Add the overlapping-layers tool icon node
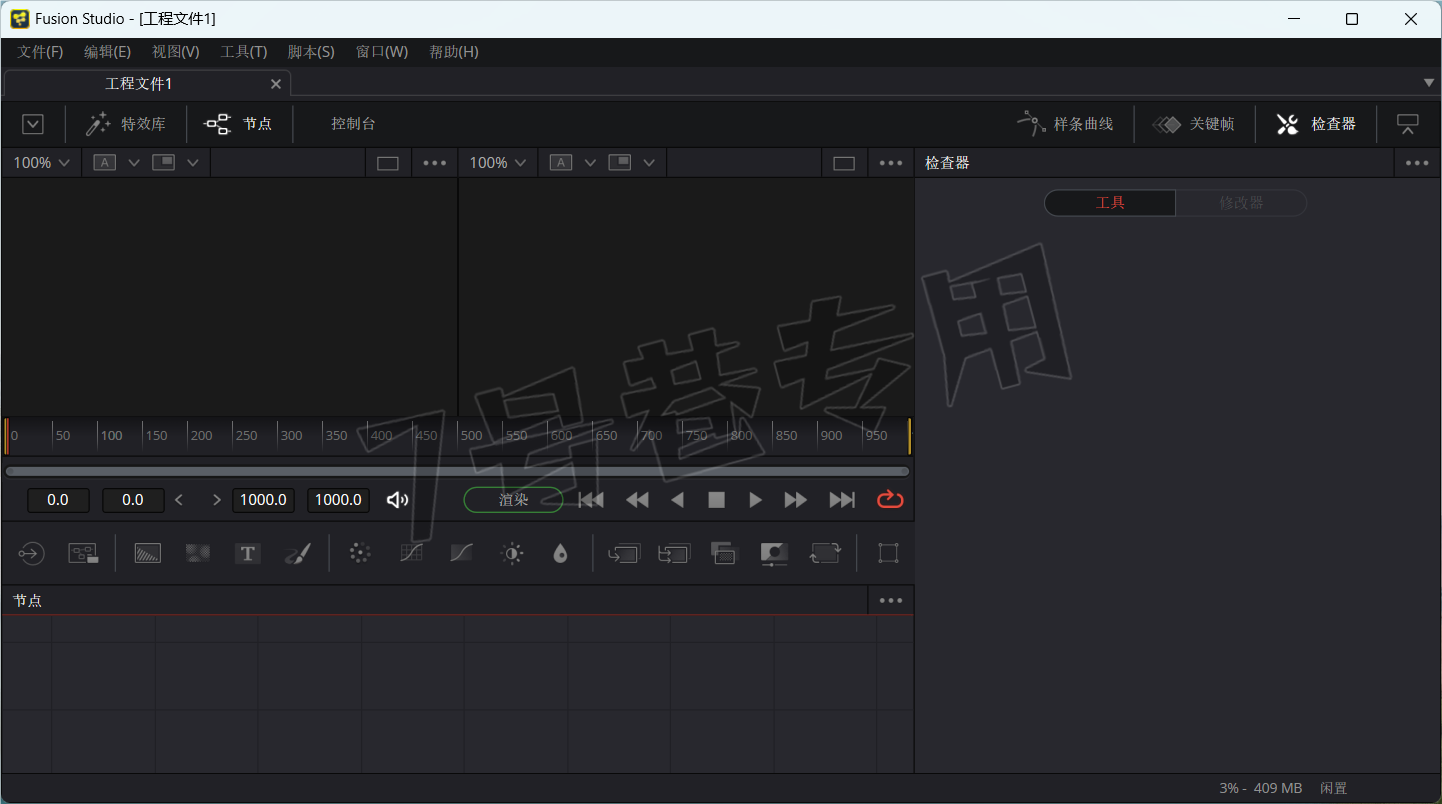Image resolution: width=1442 pixels, height=804 pixels. coord(723,553)
